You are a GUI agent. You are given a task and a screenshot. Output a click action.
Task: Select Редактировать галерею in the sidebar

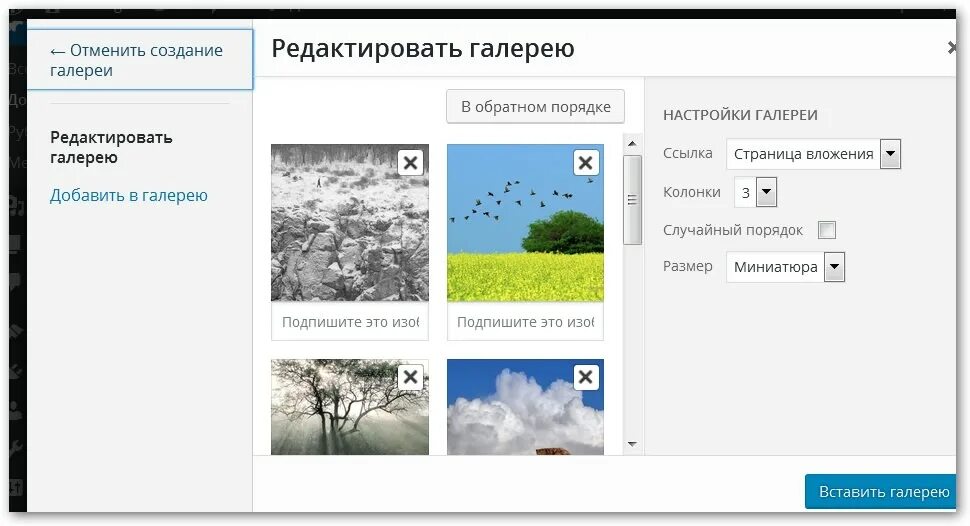coord(111,147)
